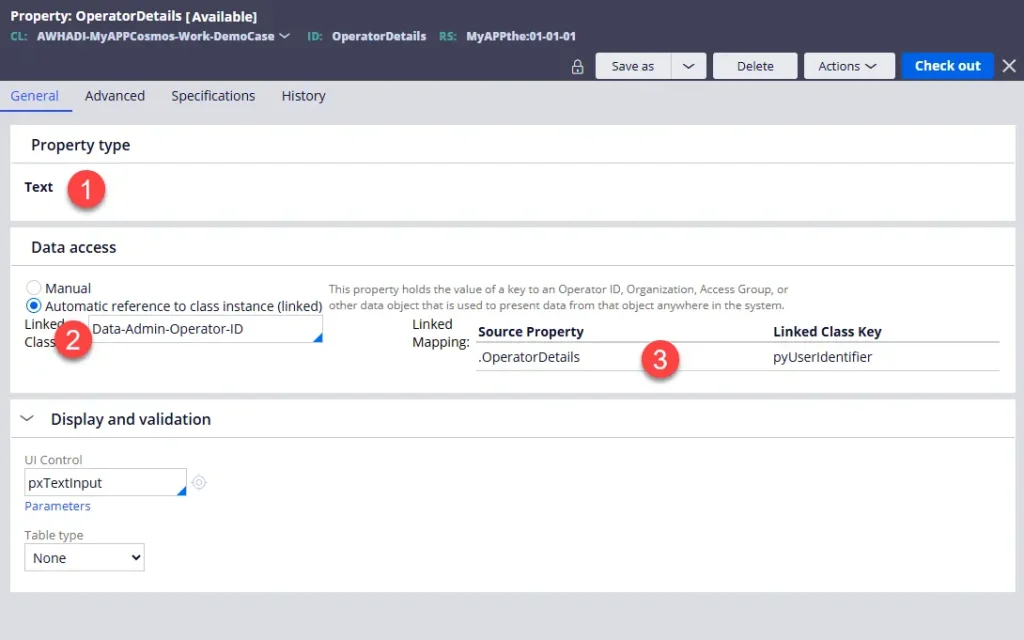The width and height of the screenshot is (1024, 640).
Task: Open the Save as split dropdown arrow
Action: [x=688, y=66]
